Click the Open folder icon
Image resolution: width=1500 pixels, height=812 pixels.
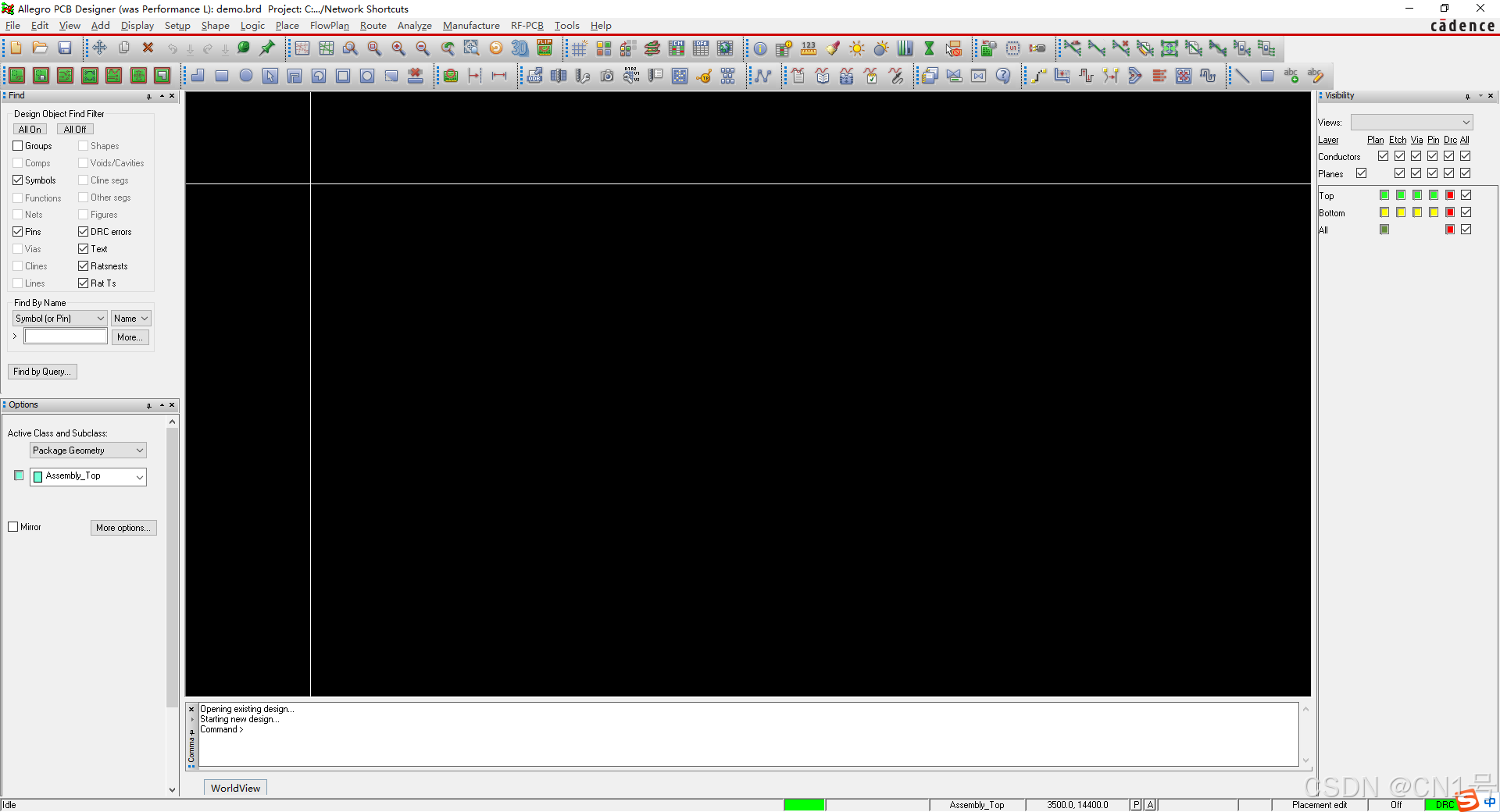pyautogui.click(x=41, y=48)
